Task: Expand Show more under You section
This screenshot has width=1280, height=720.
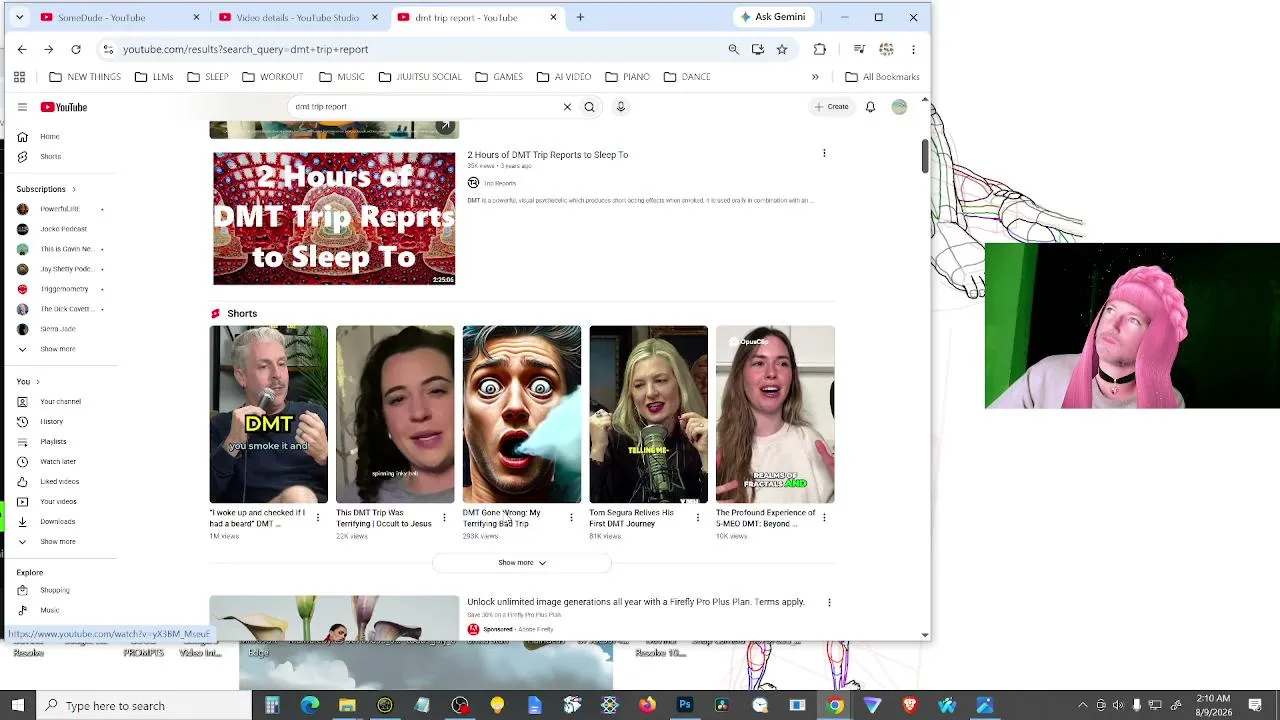Action: tap(58, 541)
